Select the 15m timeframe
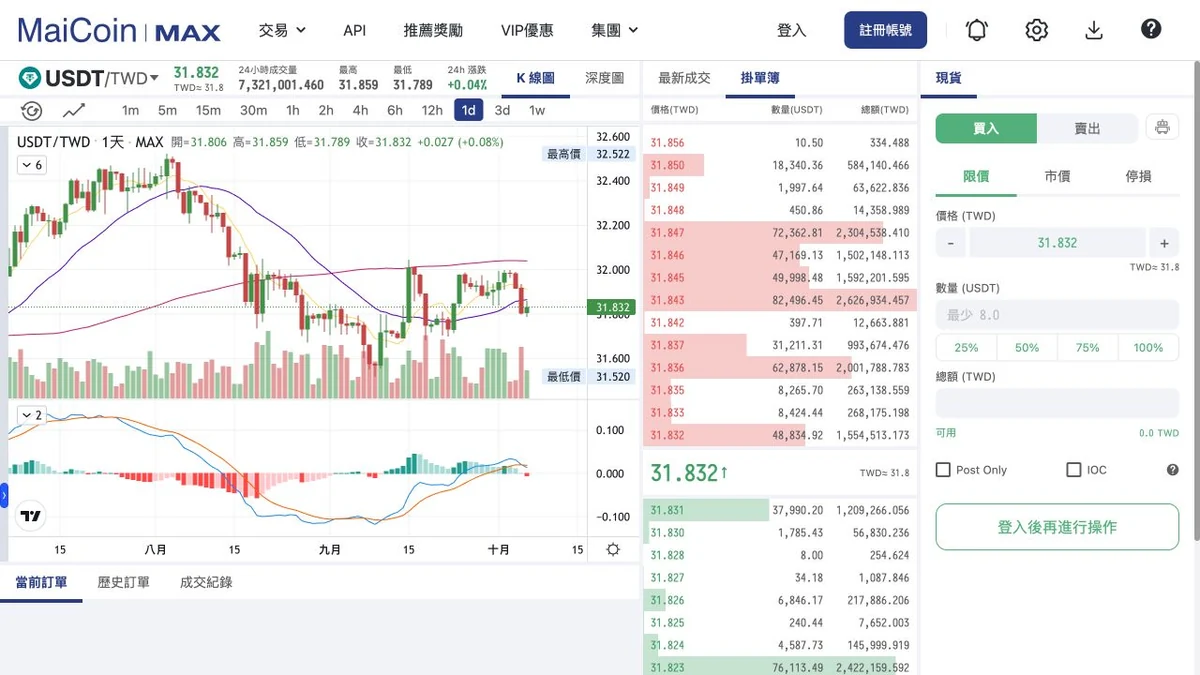Viewport: 1200px width, 675px height. pos(208,110)
